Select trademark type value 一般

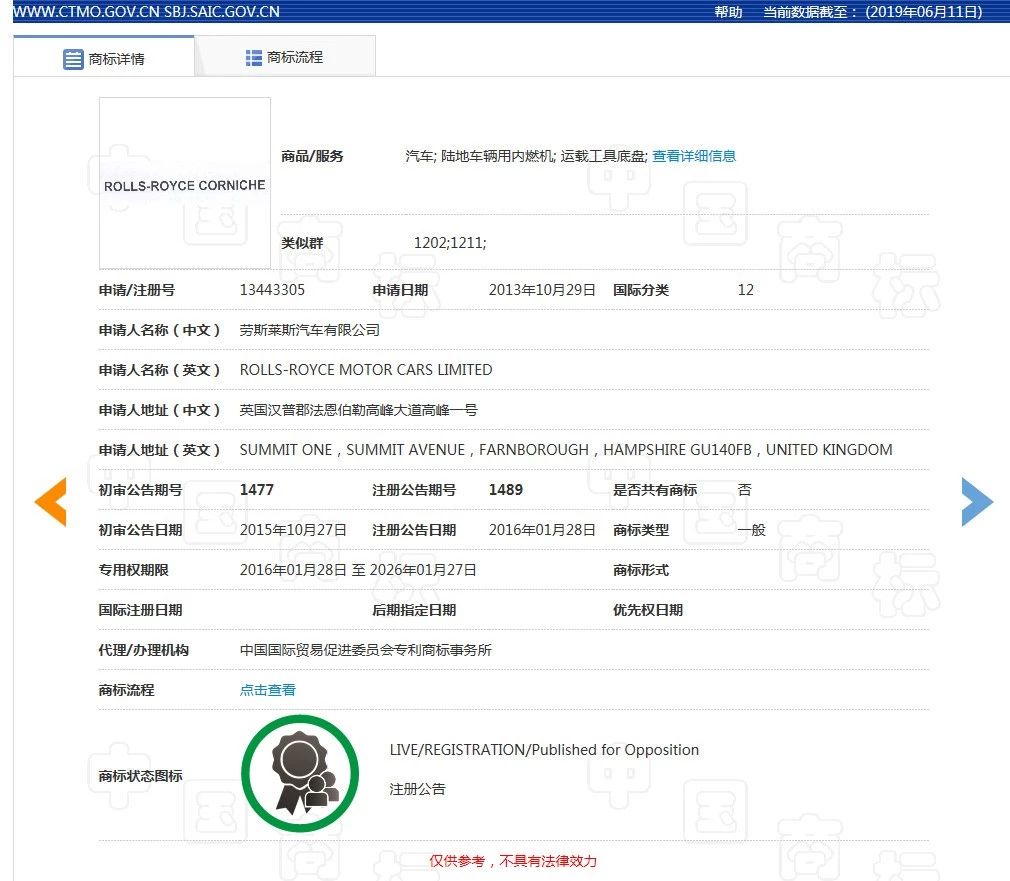pyautogui.click(x=751, y=529)
